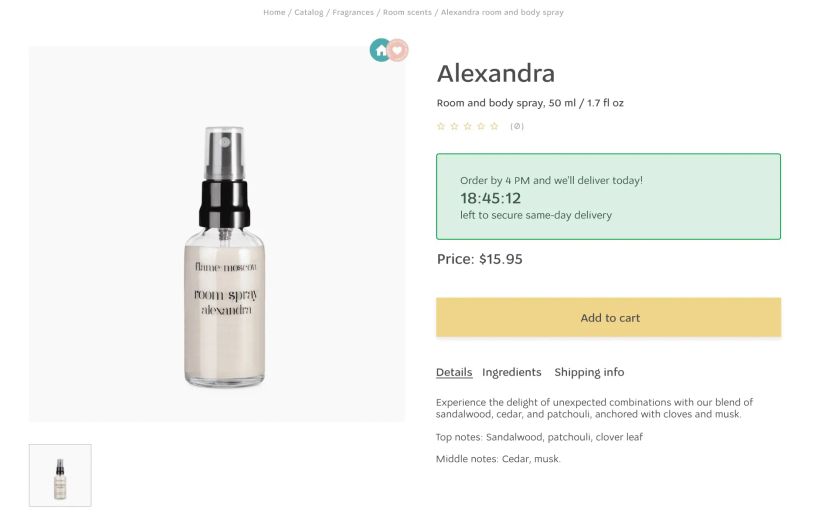The height and width of the screenshot is (516, 836).
Task: Rate the product one star
Action: tap(441, 126)
